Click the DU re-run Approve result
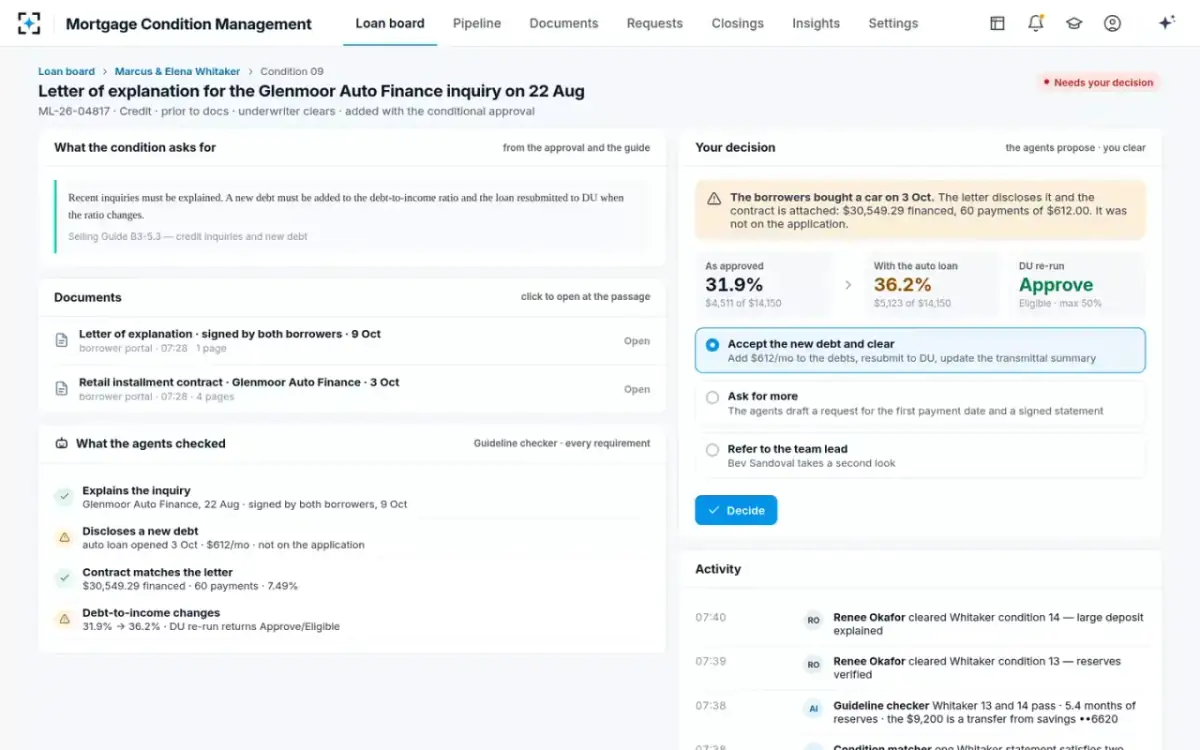The height and width of the screenshot is (750, 1200). [1056, 285]
